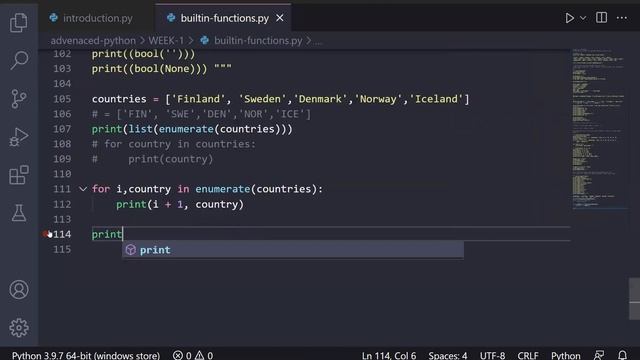Open the Manage gear menu
Image resolution: width=640 pixels, height=360 pixels.
19,327
